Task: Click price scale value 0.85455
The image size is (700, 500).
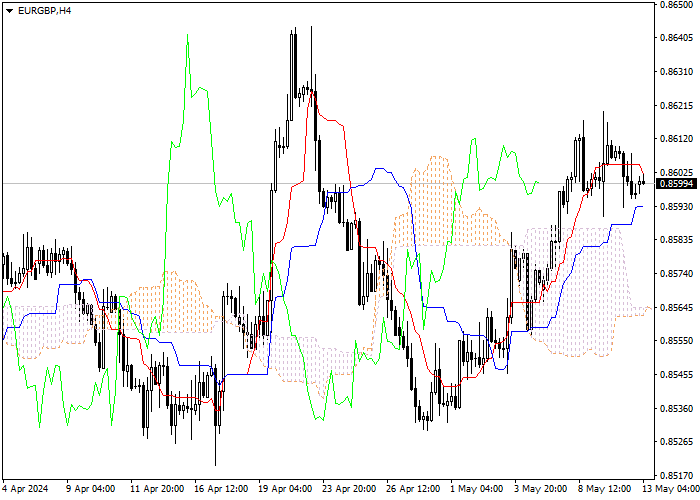Action: [x=676, y=375]
